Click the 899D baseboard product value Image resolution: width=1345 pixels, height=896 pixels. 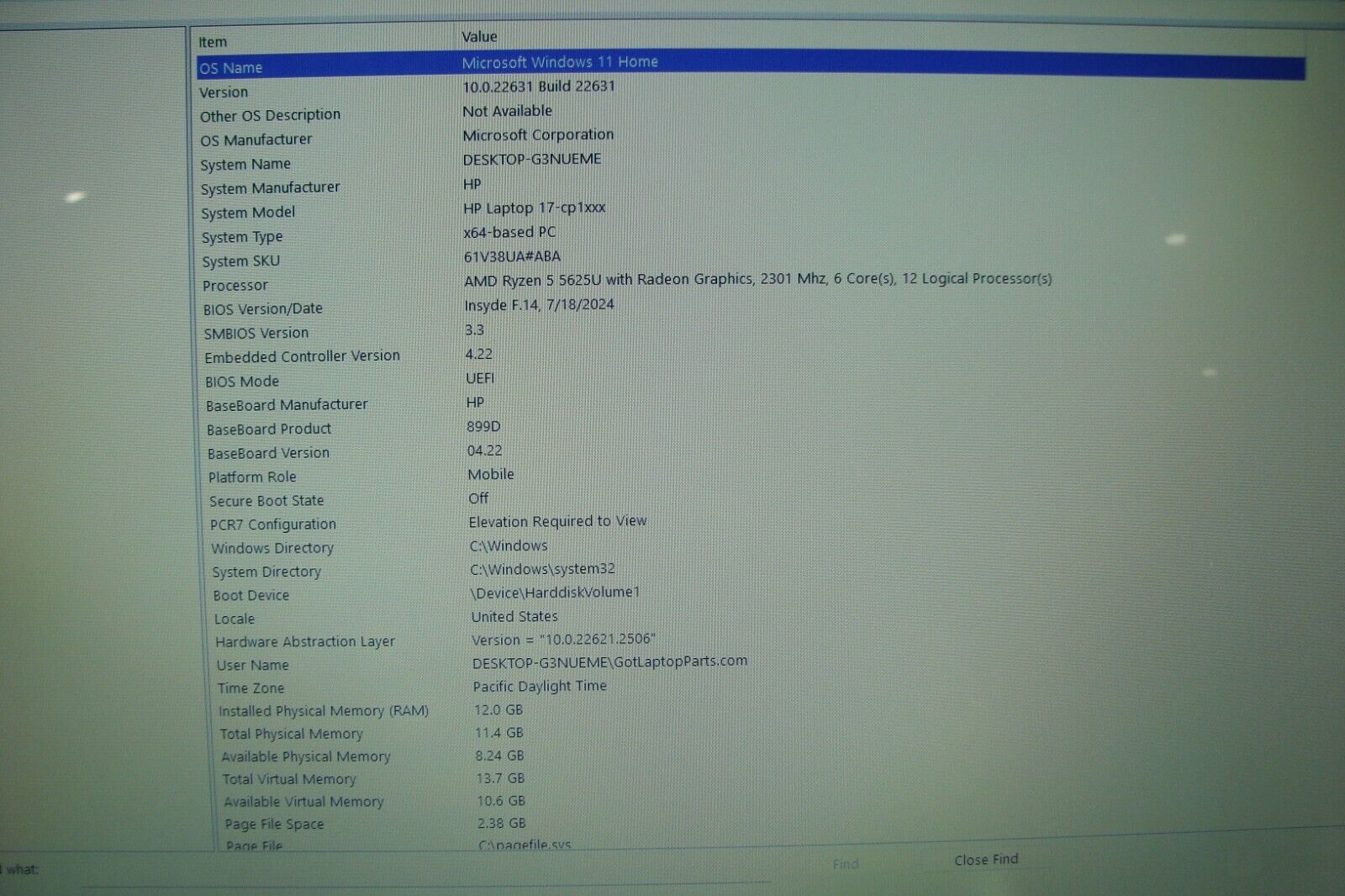tap(483, 427)
